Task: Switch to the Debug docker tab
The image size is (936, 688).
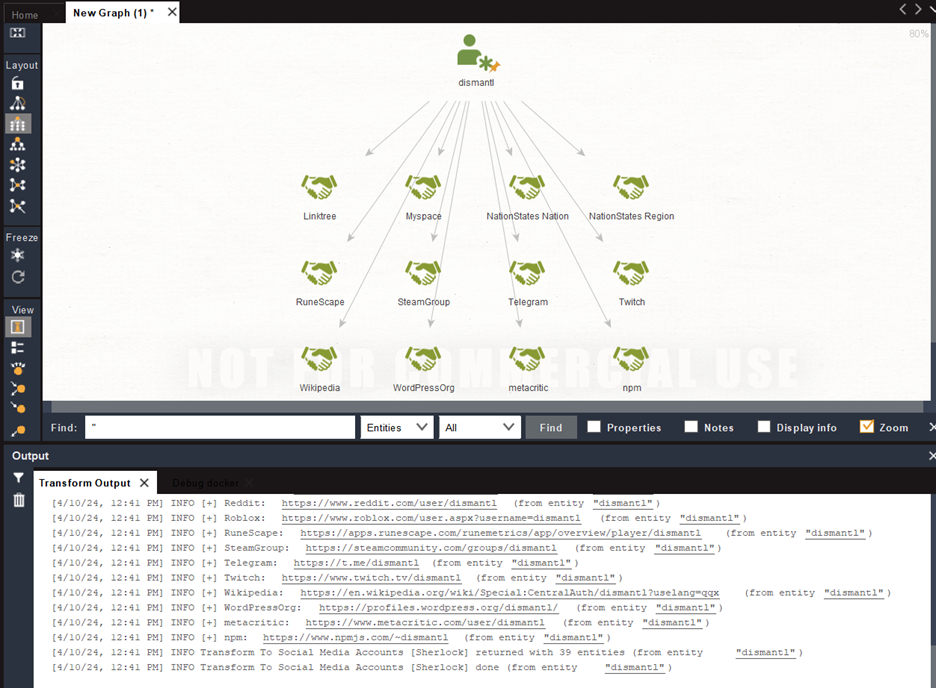Action: [206, 481]
